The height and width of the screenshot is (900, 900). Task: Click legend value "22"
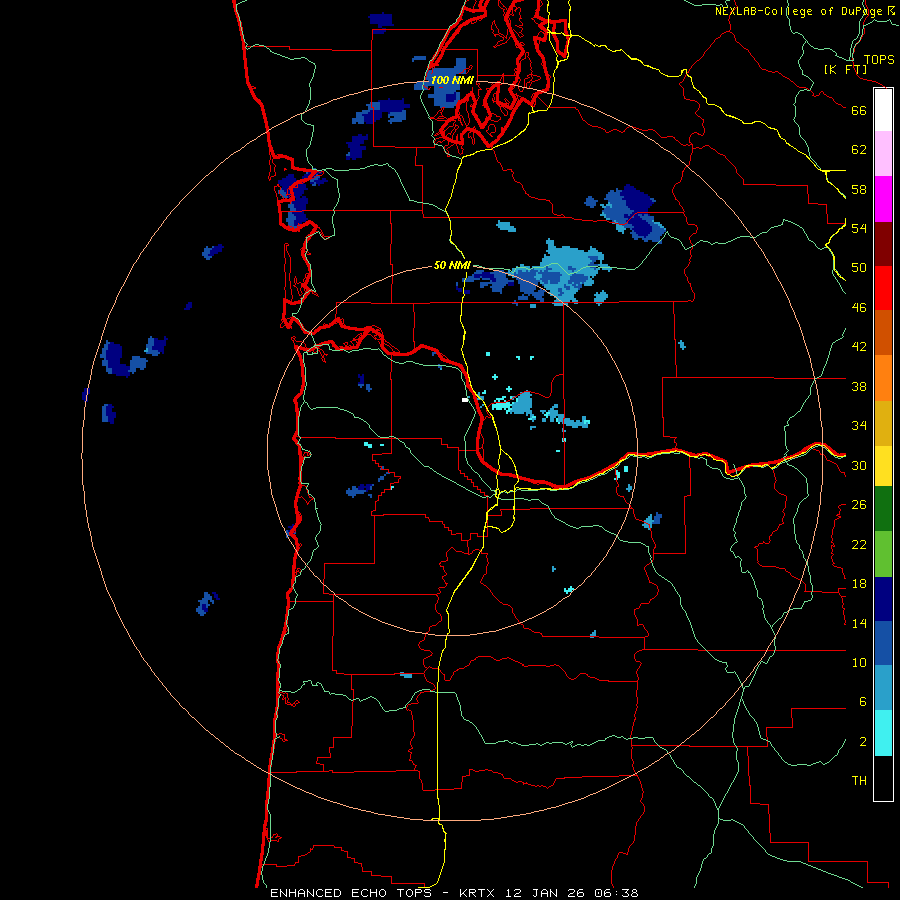pyautogui.click(x=859, y=544)
